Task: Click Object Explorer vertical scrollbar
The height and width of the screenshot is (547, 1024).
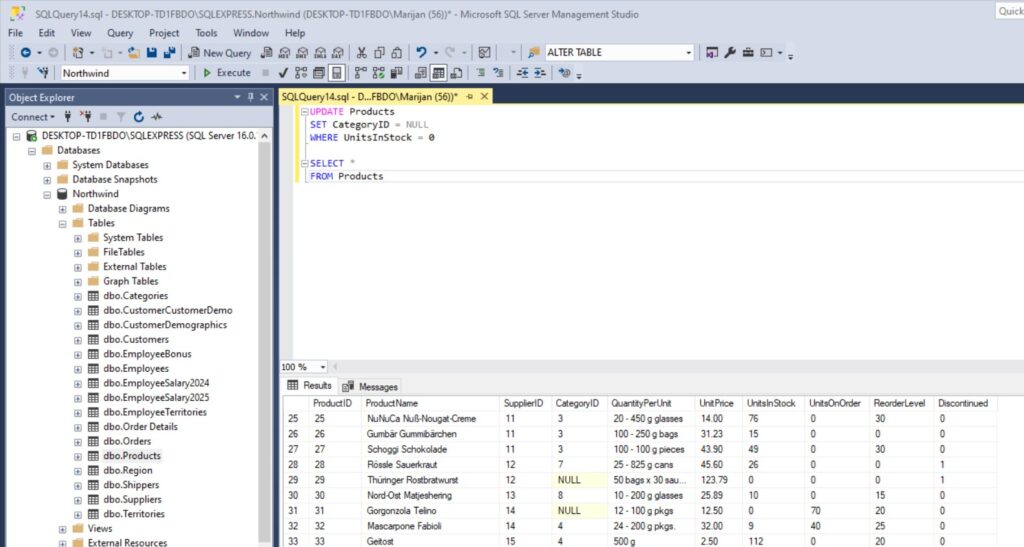Action: [x=264, y=339]
